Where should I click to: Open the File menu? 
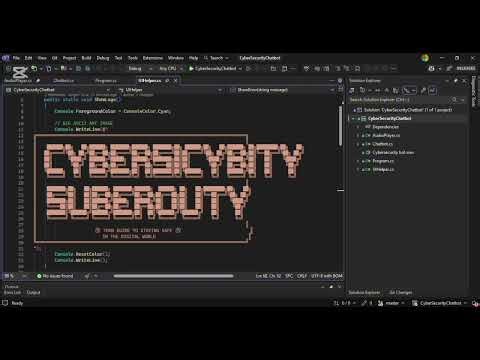pos(16,58)
